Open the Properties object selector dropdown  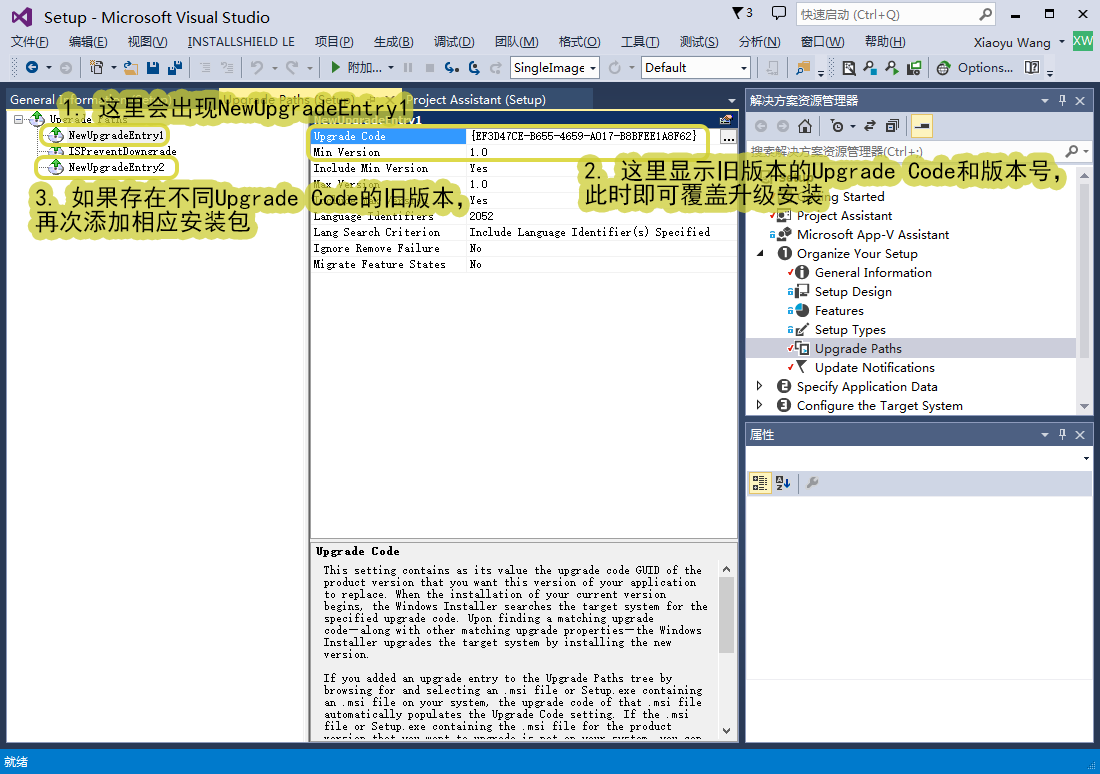1086,458
